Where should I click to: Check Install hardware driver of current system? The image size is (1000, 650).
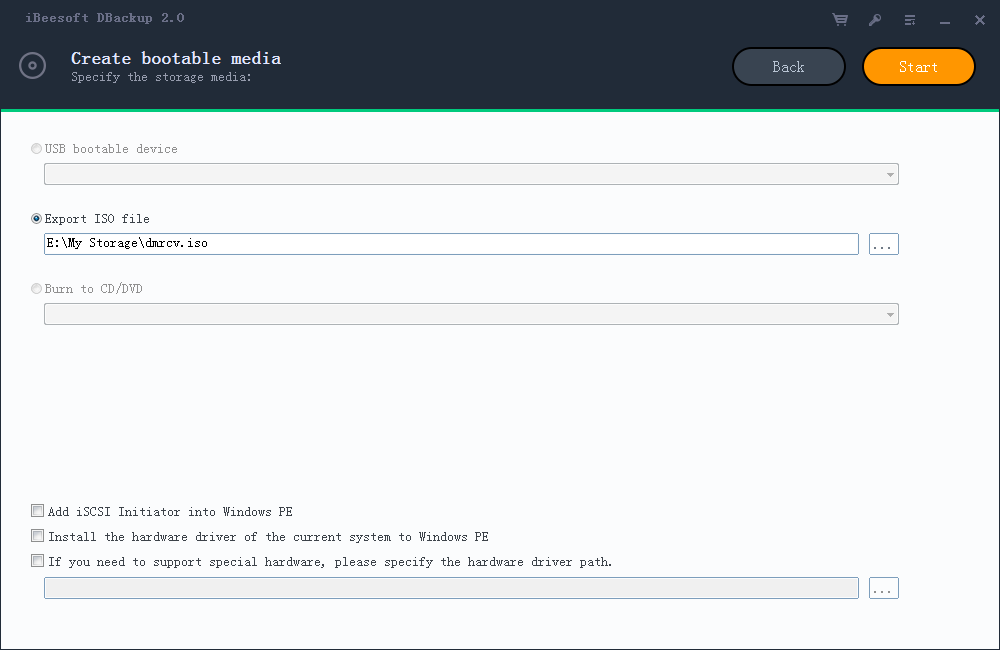38,536
